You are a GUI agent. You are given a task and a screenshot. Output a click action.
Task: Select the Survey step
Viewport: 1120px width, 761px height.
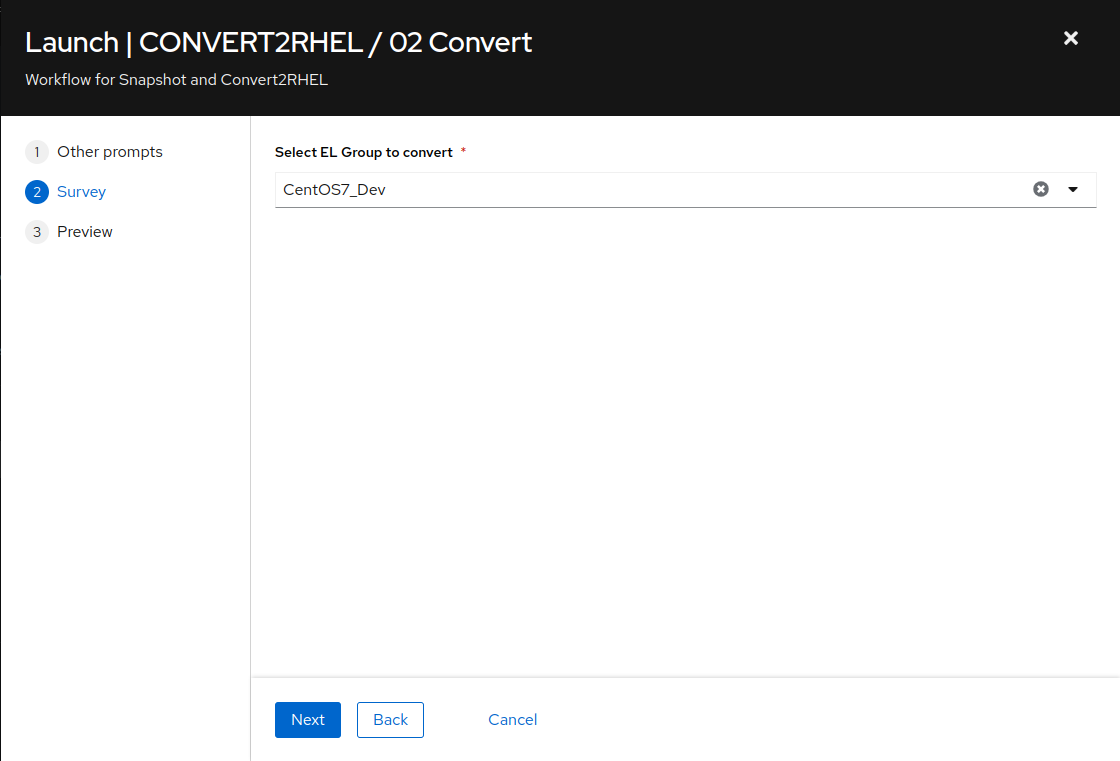tap(66, 192)
